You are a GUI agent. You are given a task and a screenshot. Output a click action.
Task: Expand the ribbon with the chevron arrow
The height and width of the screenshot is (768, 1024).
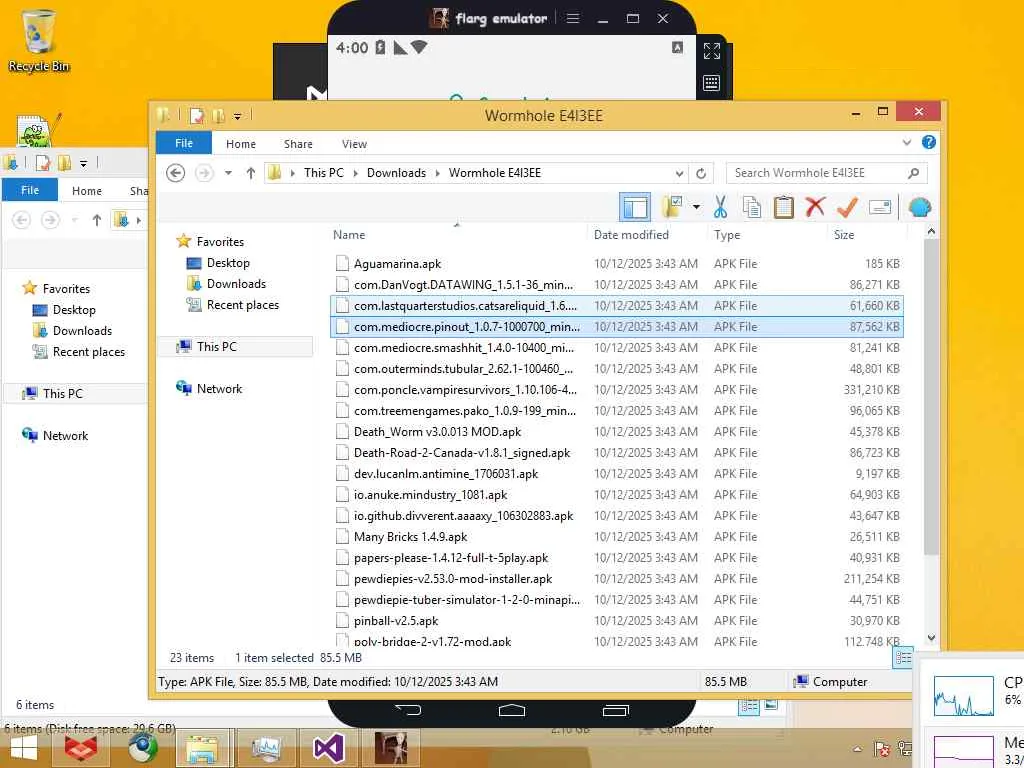tap(906, 142)
